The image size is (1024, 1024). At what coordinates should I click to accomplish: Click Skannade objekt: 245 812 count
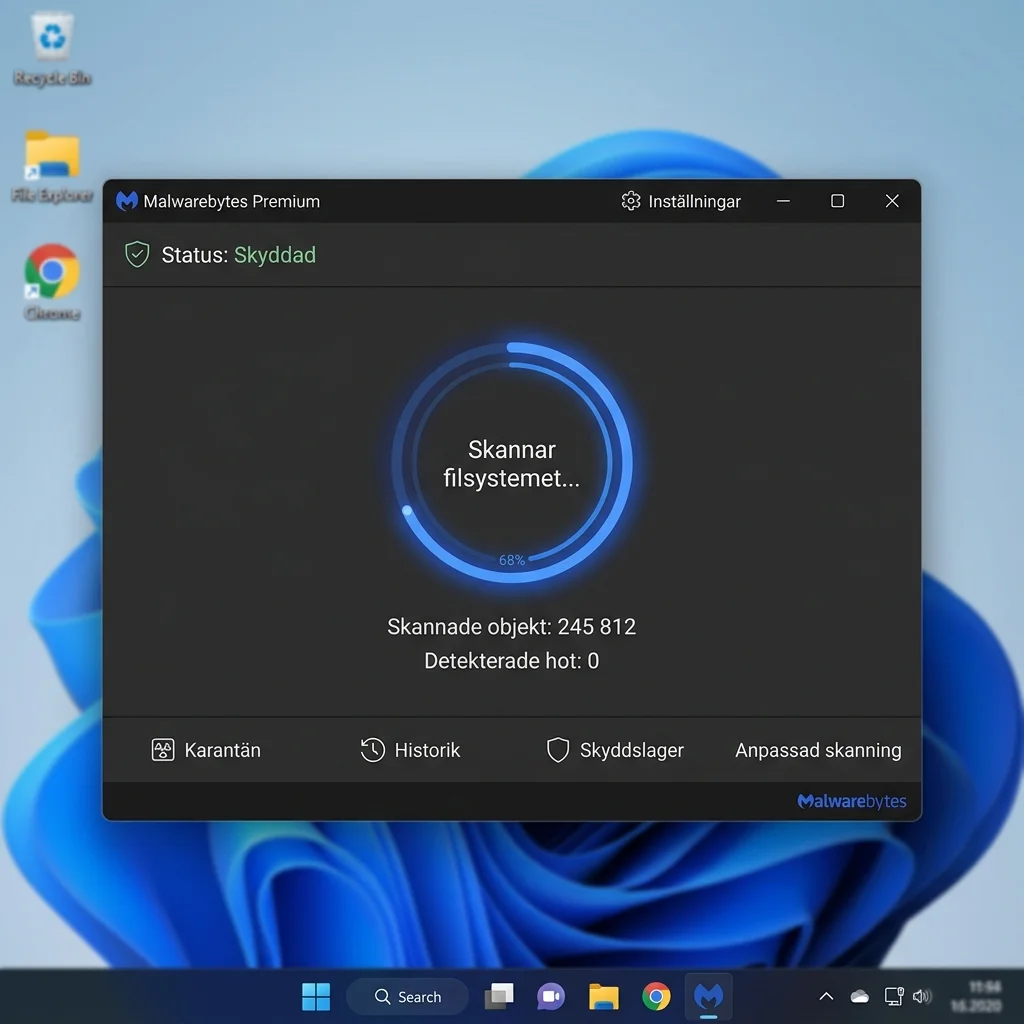click(x=511, y=626)
